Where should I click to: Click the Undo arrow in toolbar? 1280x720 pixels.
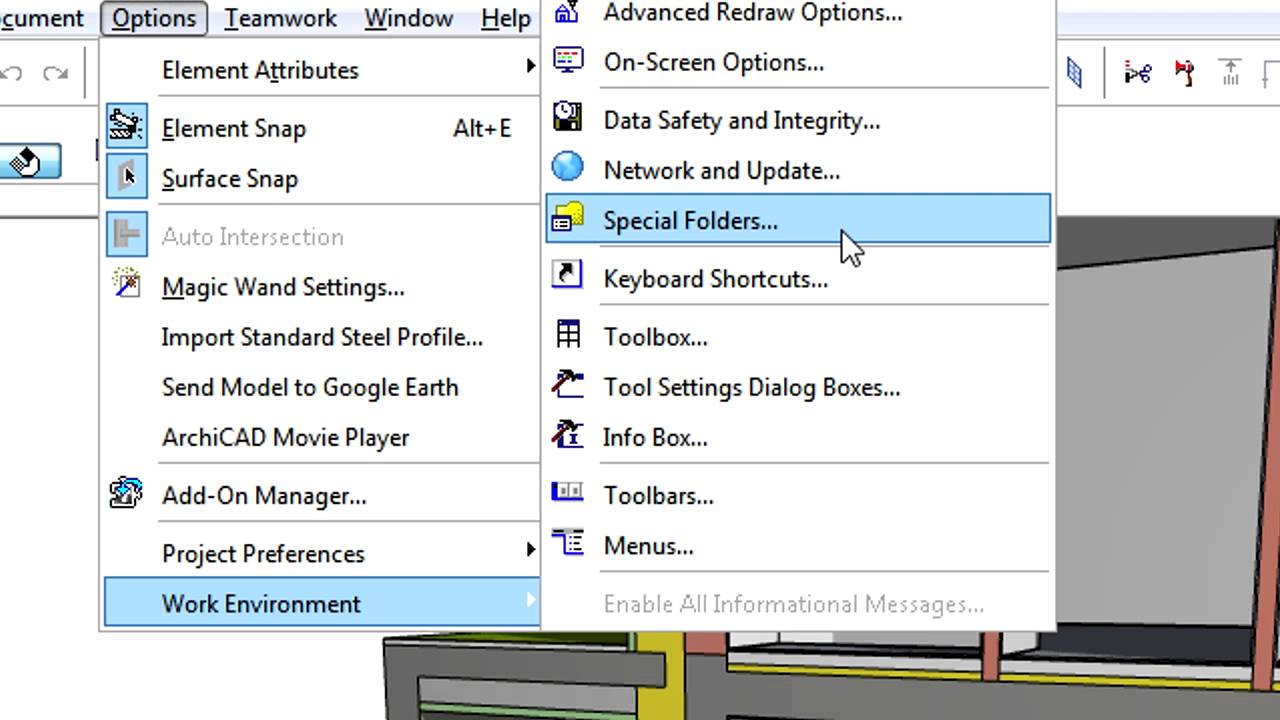pos(11,73)
